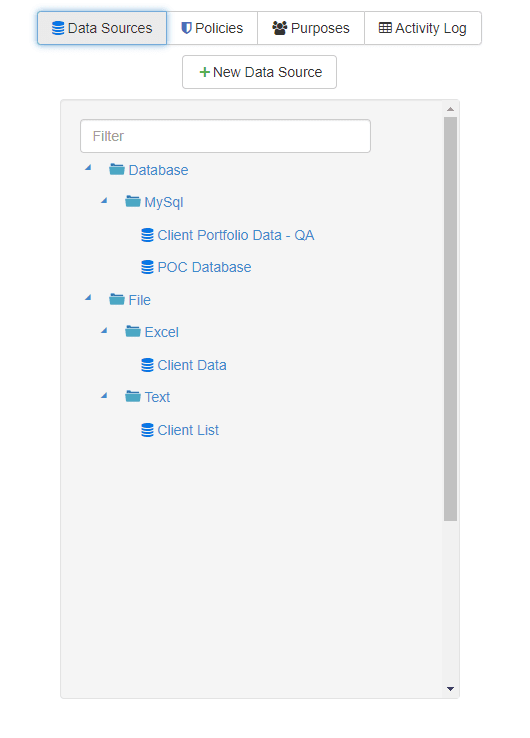This screenshot has height=738, width=530.
Task: Switch to the Policies tab
Action: [x=212, y=28]
